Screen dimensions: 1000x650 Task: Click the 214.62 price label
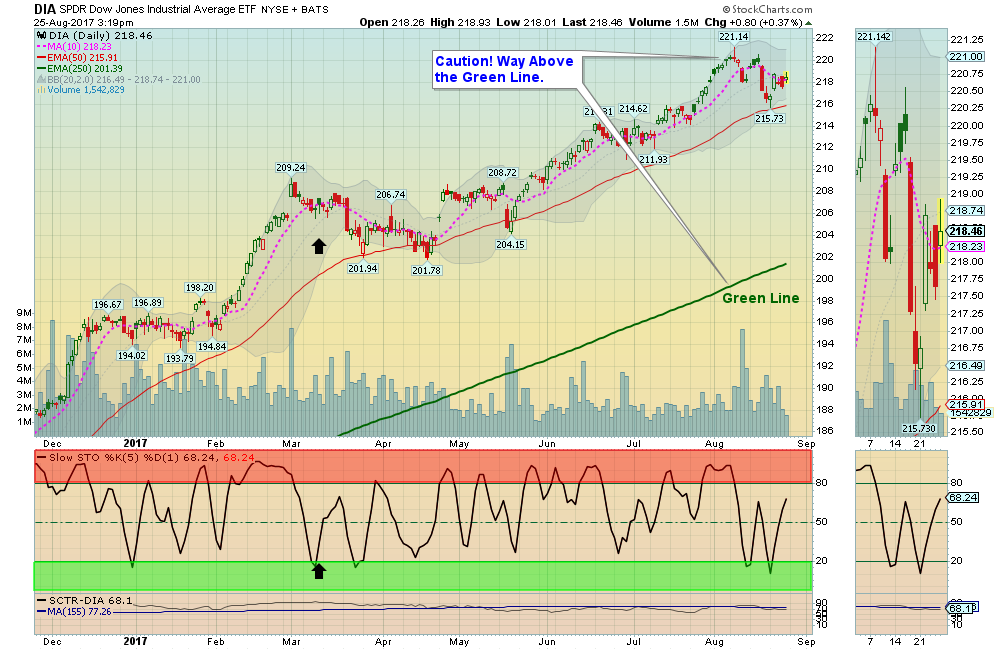[x=633, y=109]
